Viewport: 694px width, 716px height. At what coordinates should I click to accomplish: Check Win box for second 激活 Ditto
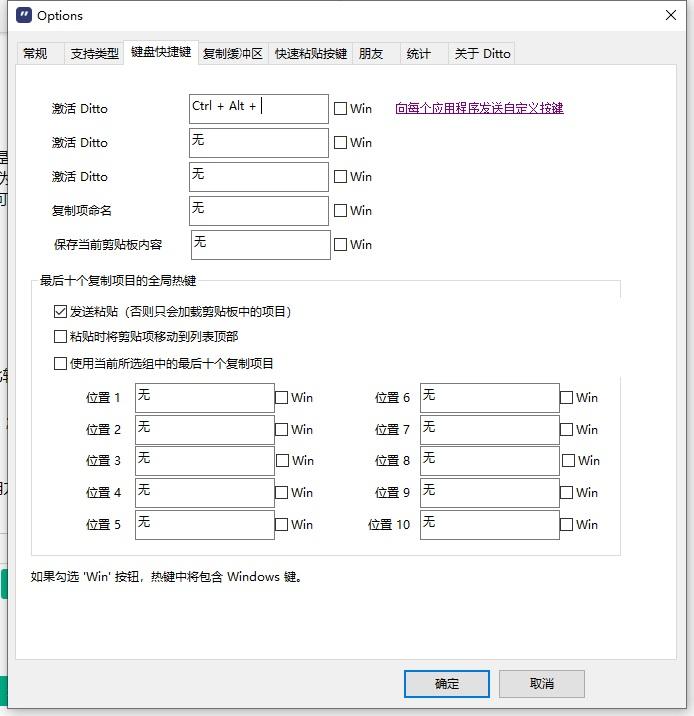click(x=353, y=142)
